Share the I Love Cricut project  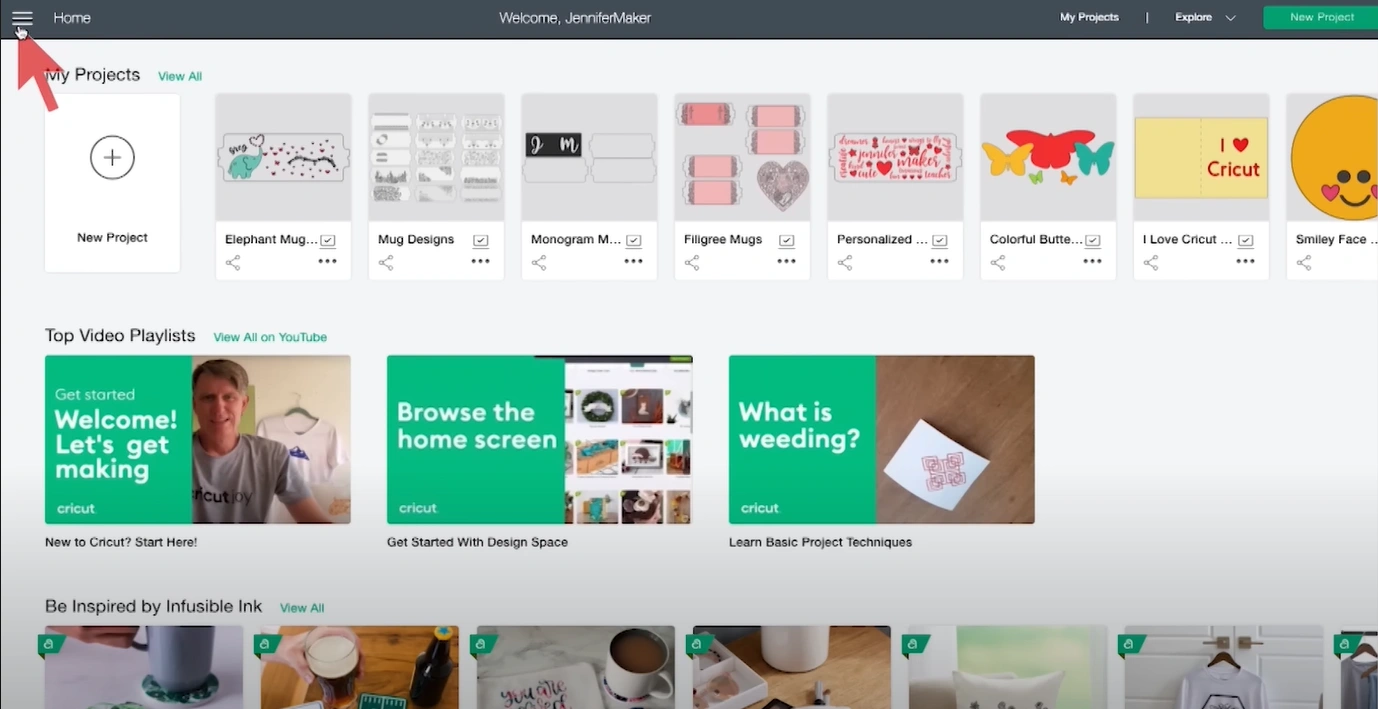pyautogui.click(x=1151, y=263)
